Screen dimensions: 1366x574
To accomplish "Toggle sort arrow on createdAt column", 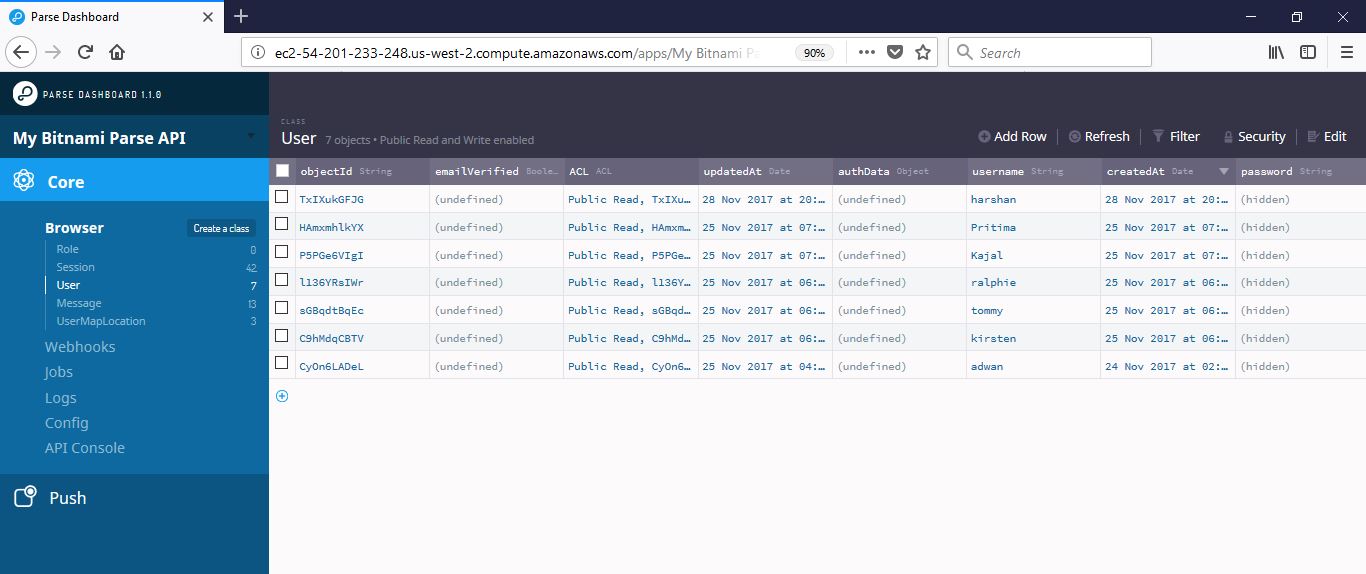I will coord(1223,172).
